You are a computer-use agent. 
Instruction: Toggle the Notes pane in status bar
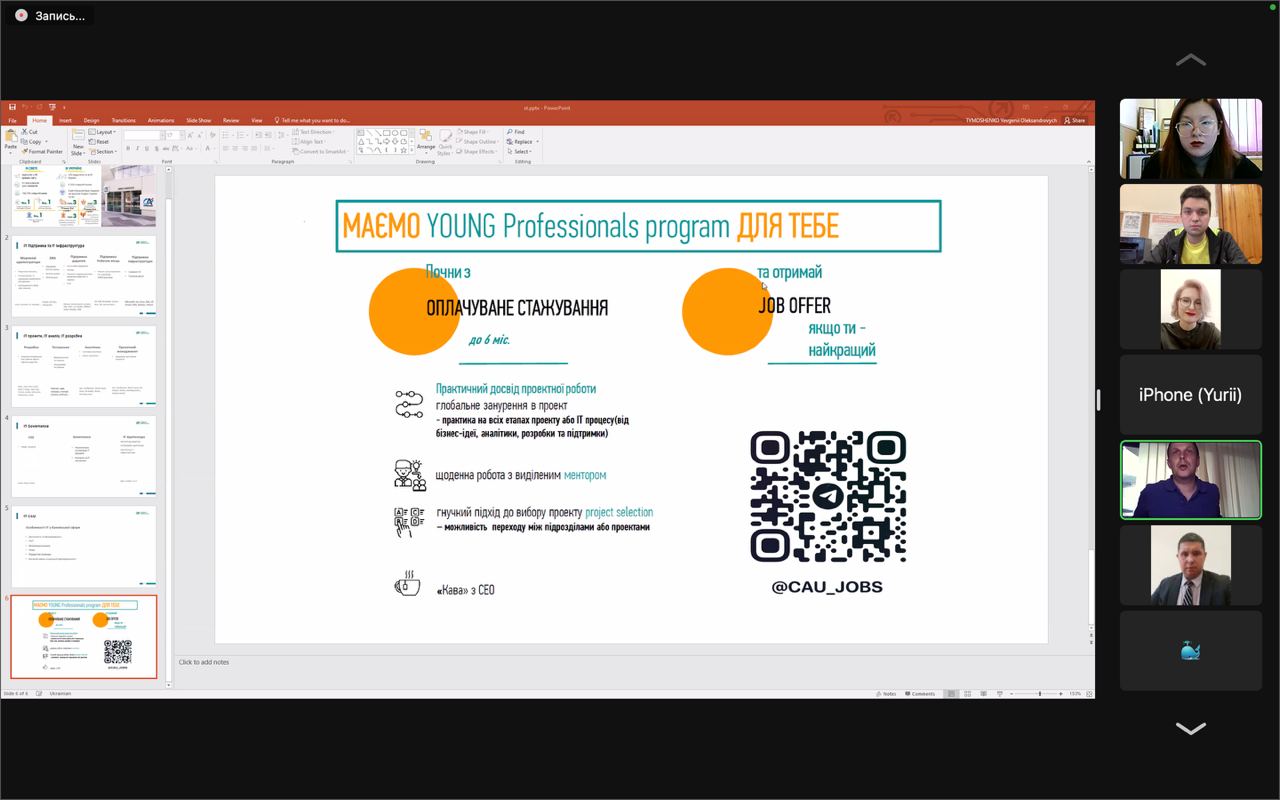pyautogui.click(x=887, y=693)
